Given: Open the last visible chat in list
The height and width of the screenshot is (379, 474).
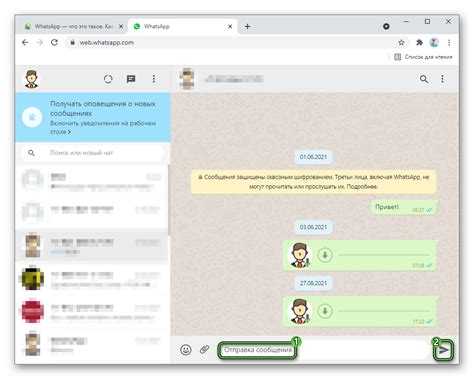Looking at the screenshot, I should click(92, 344).
